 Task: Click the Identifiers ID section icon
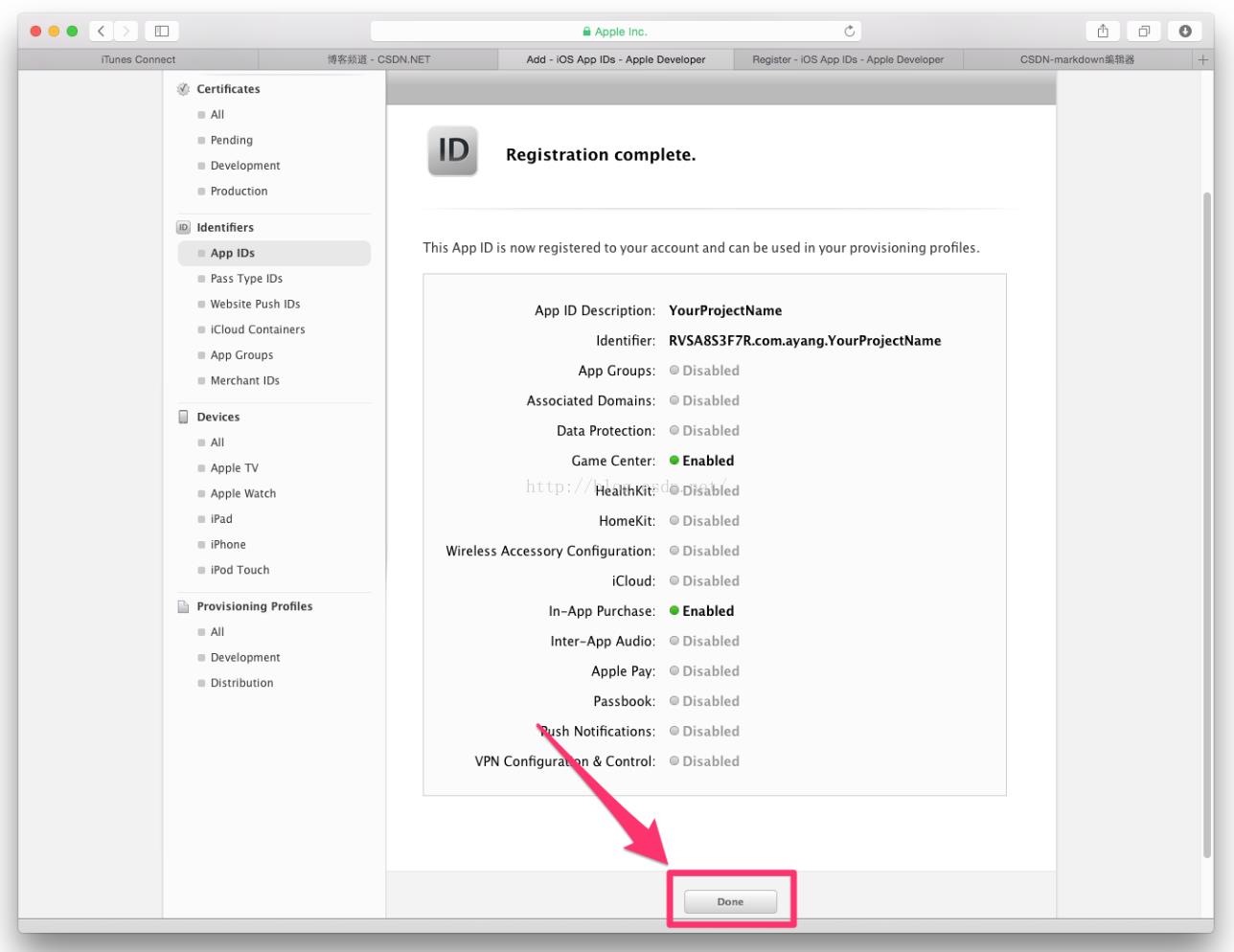[183, 227]
